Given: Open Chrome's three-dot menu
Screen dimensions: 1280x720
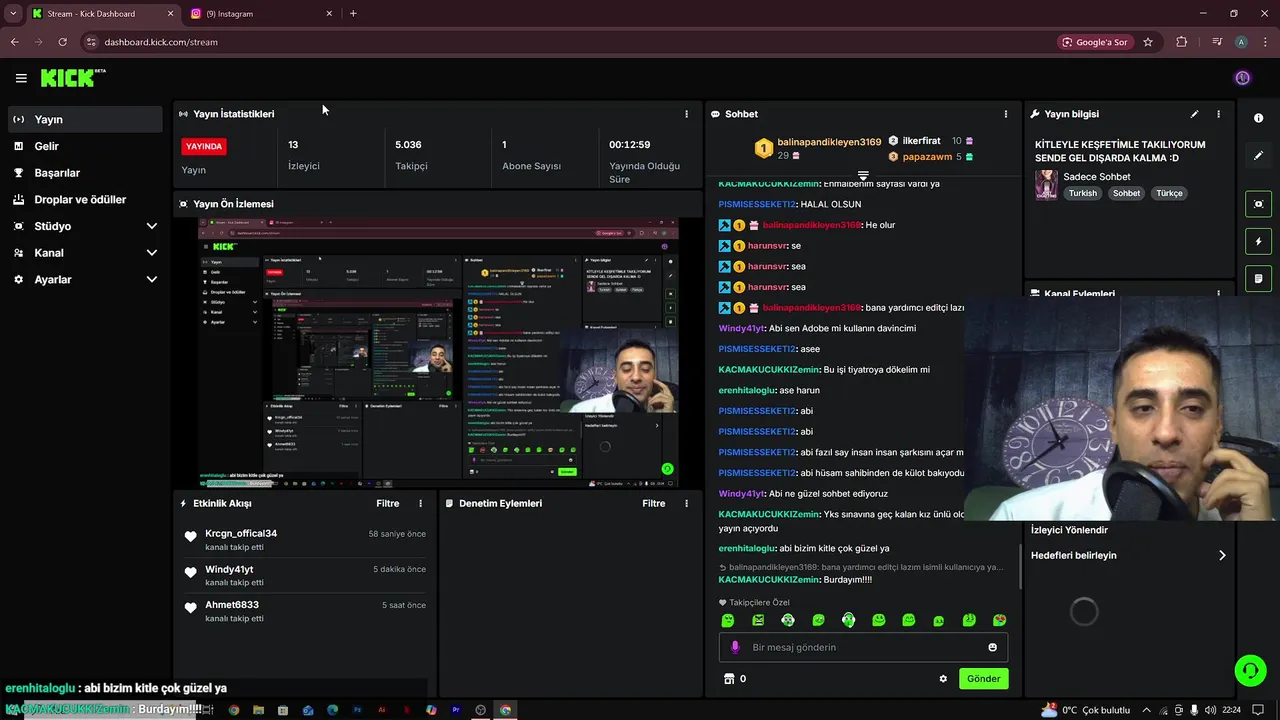Looking at the screenshot, I should (1265, 42).
